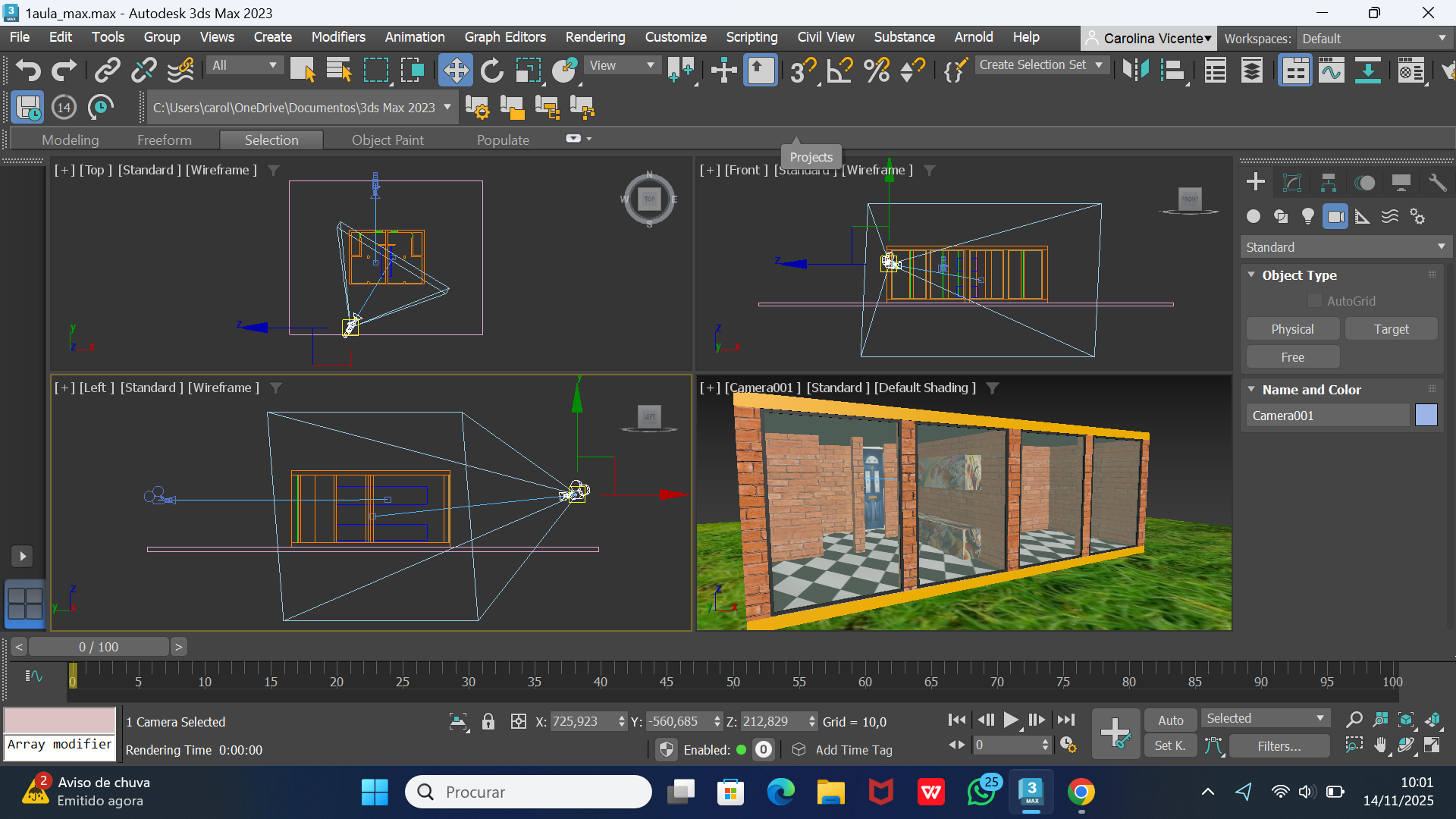This screenshot has height=819, width=1456.
Task: Enable the AutoGrid checkbox
Action: [x=1315, y=301]
